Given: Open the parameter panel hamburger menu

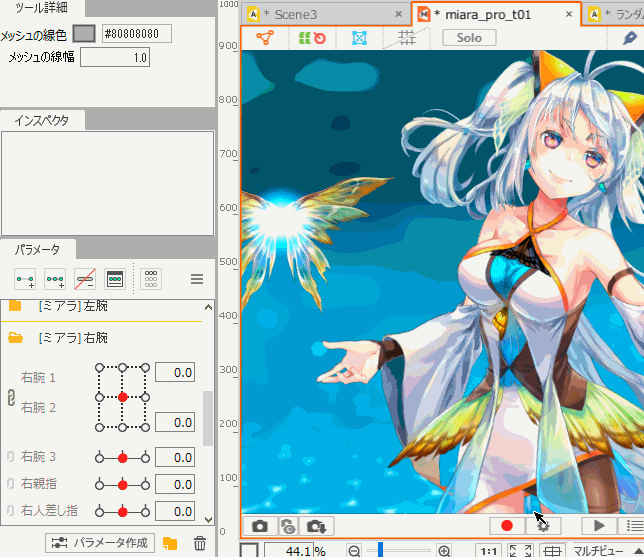Looking at the screenshot, I should click(x=197, y=279).
